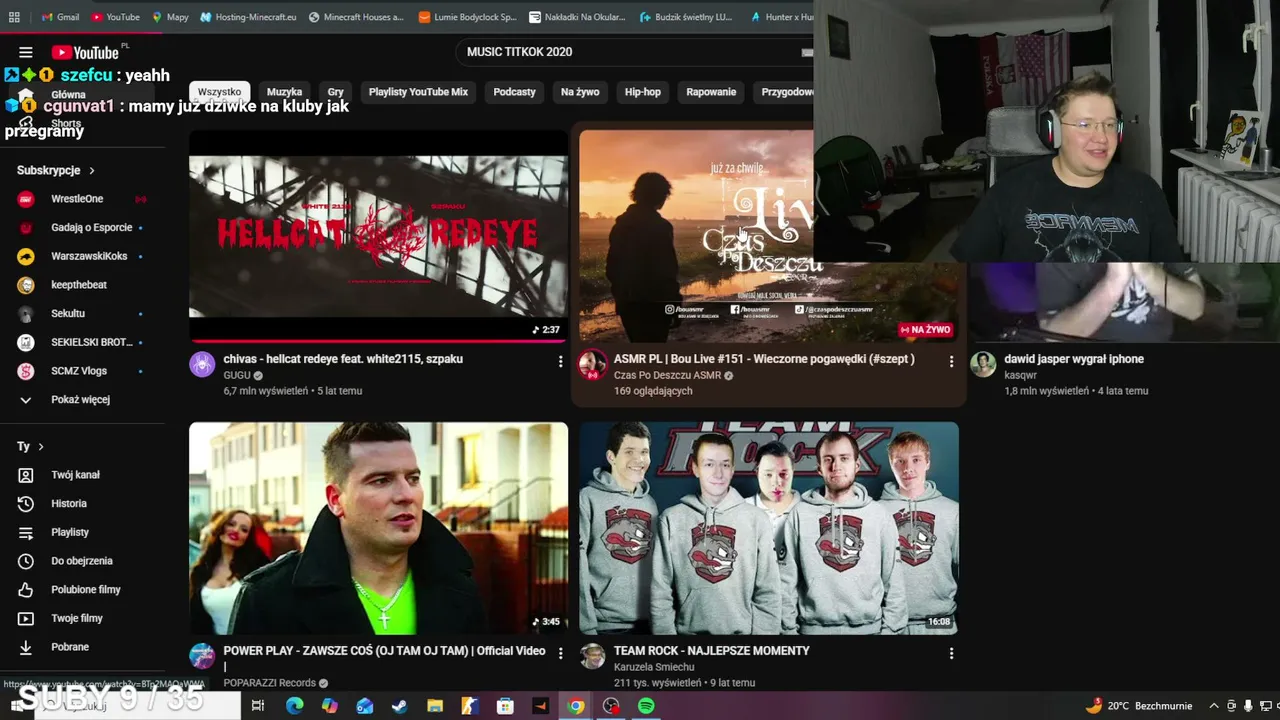Select the Playlisty YouTube Mix chip

[x=418, y=92]
